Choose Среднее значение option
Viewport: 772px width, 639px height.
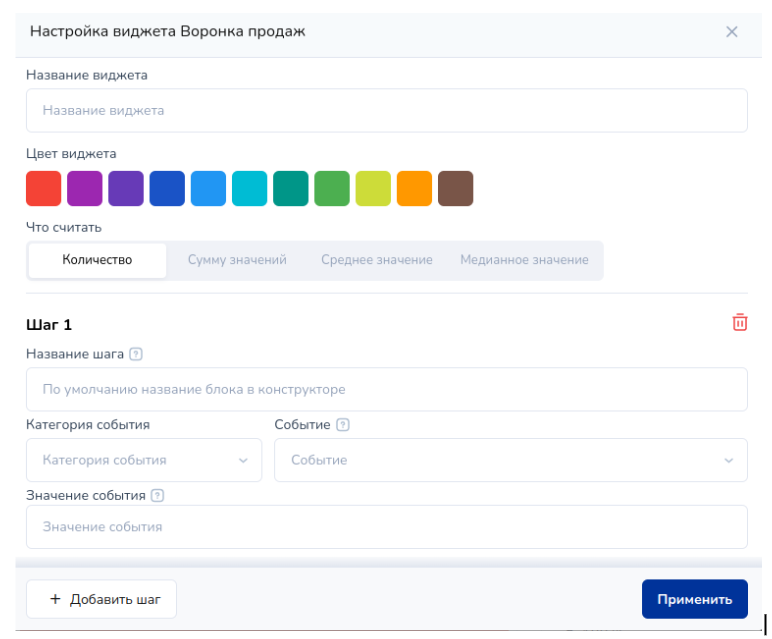(376, 260)
